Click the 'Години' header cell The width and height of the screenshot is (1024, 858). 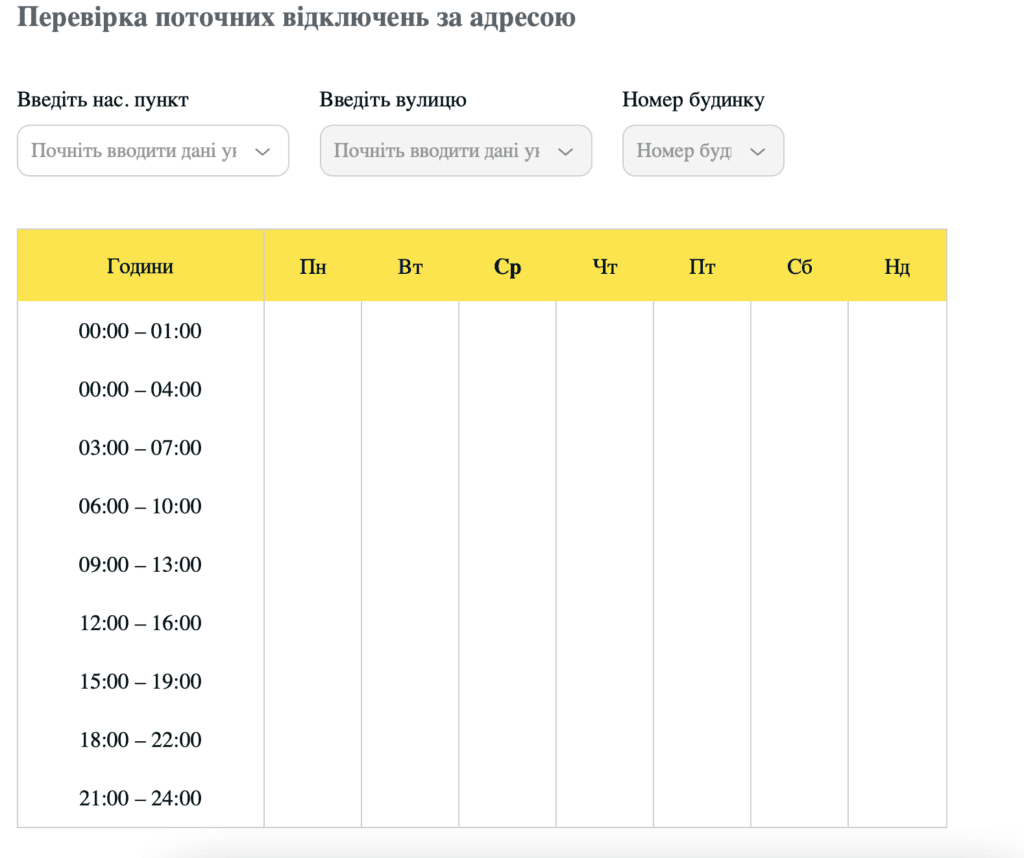(x=140, y=266)
